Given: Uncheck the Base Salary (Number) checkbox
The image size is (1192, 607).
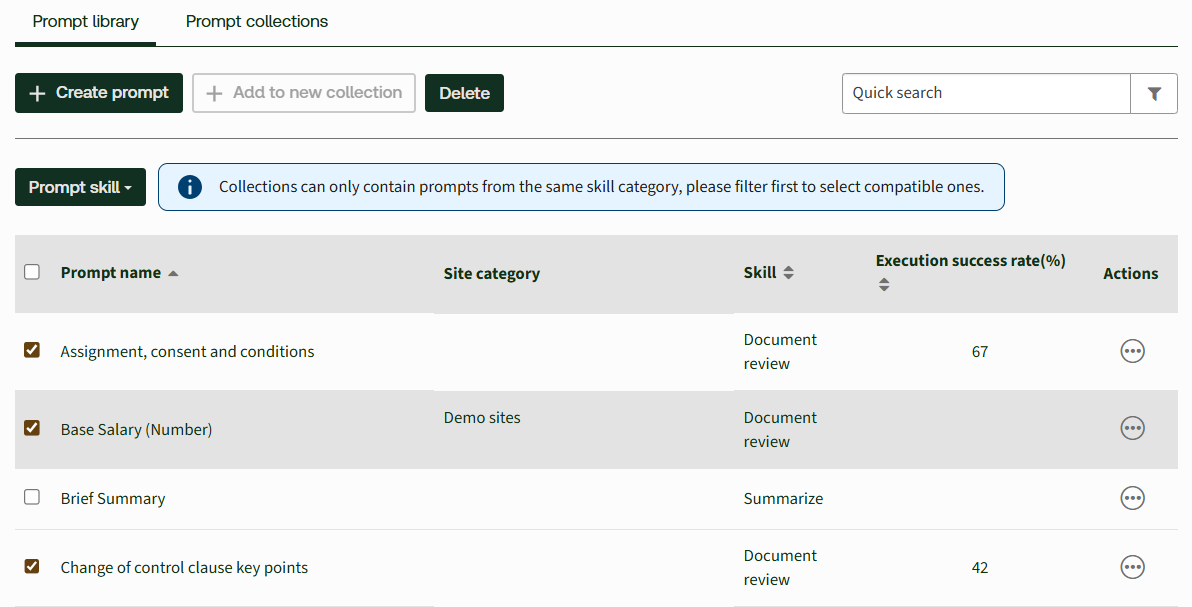Looking at the screenshot, I should [32, 428].
